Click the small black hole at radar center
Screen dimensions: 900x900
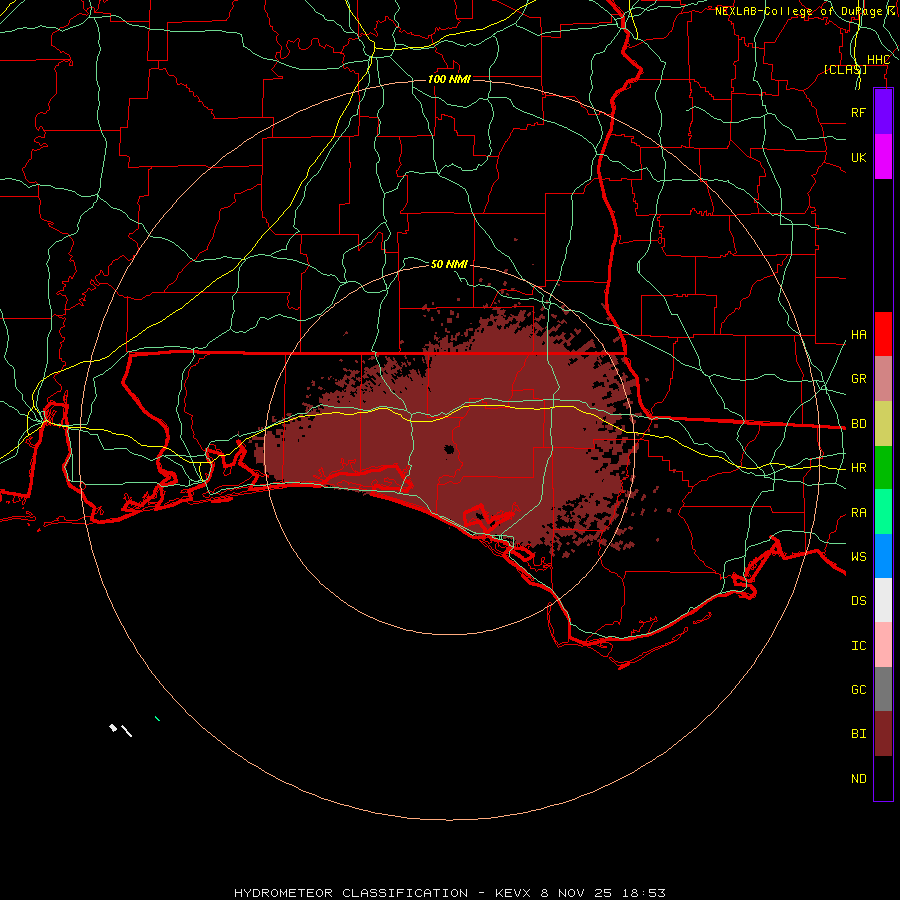click(x=449, y=449)
